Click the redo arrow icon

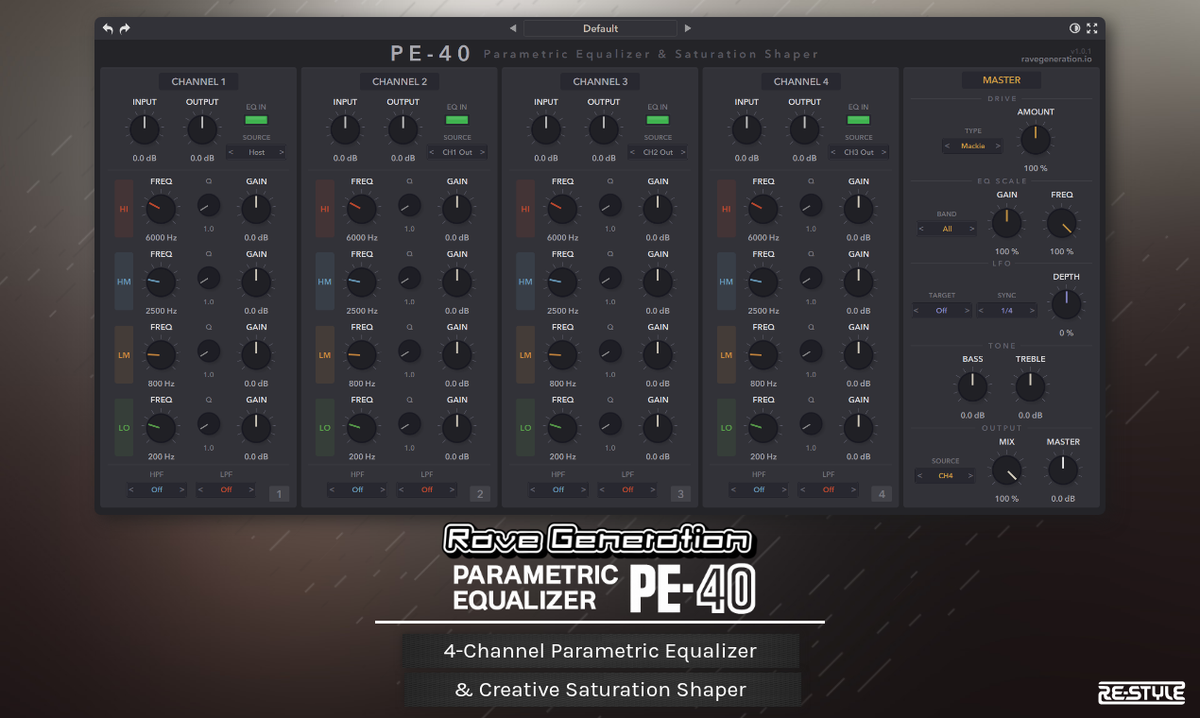(x=125, y=29)
